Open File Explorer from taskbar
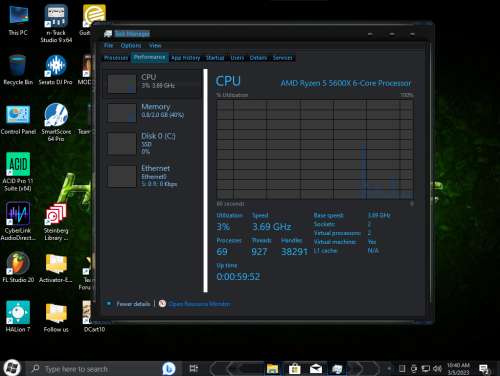Viewport: 500px width, 376px height. tap(272, 369)
